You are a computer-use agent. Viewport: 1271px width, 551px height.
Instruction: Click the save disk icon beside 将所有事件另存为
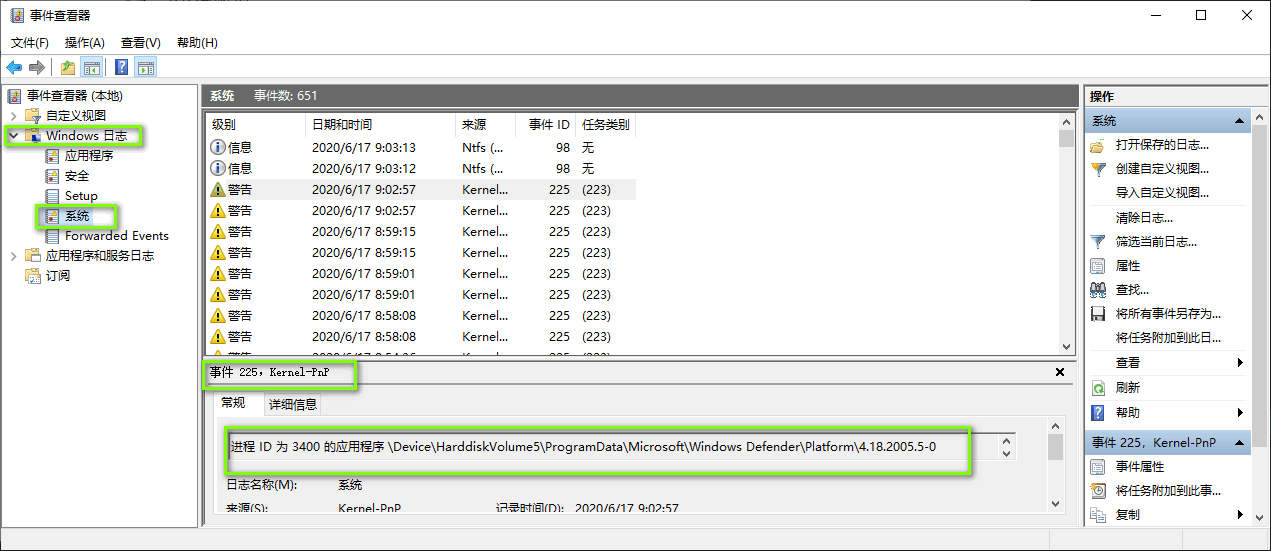tap(1098, 314)
